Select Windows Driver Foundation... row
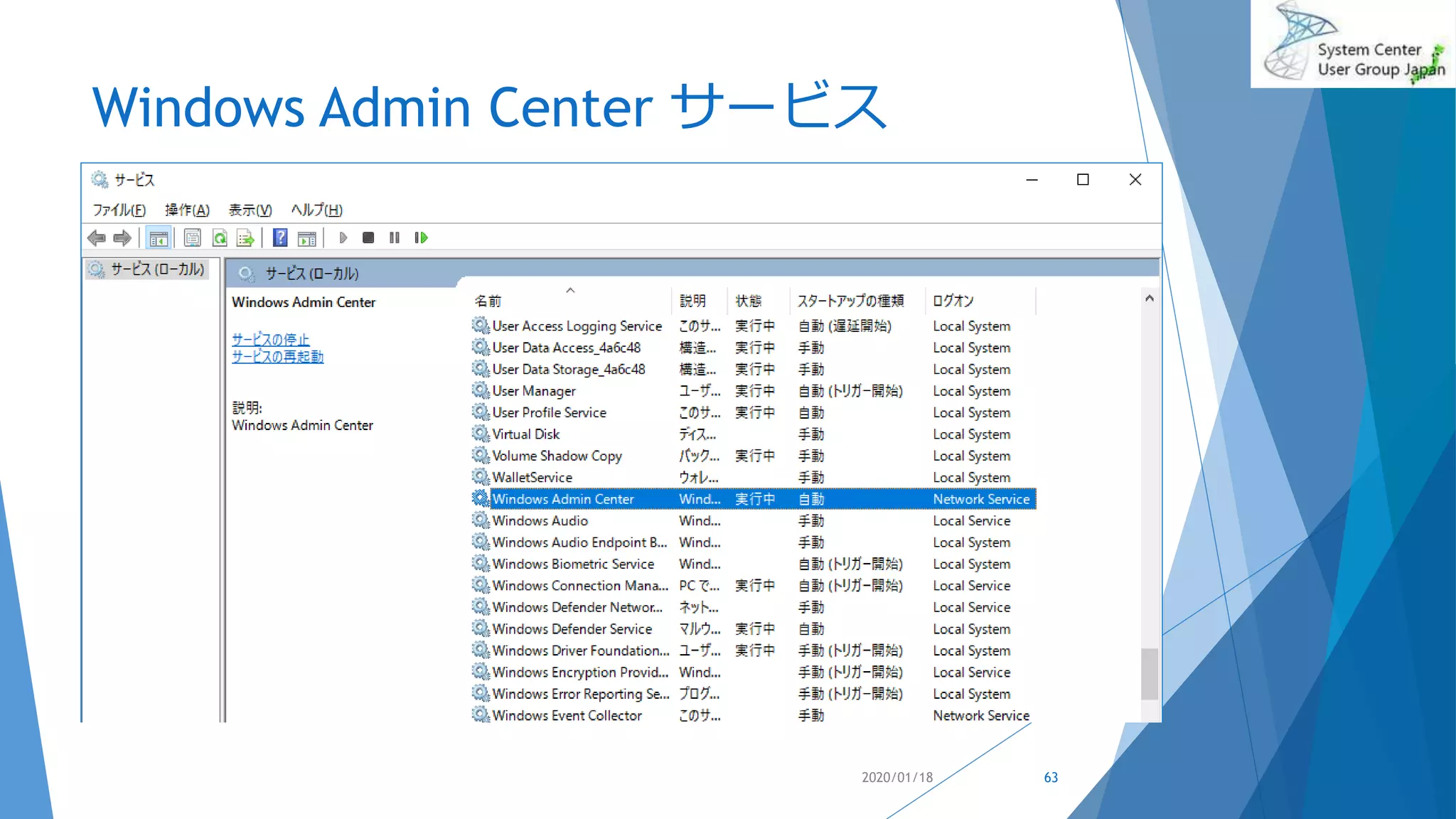The image size is (1456, 819). tap(753, 651)
